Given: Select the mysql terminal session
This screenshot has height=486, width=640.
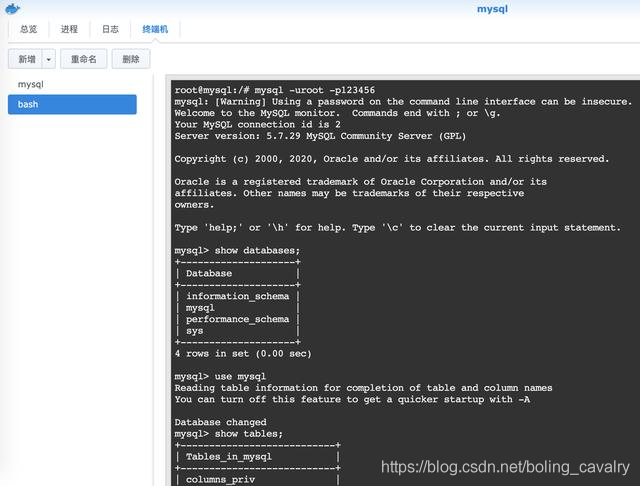Looking at the screenshot, I should [72, 84].
